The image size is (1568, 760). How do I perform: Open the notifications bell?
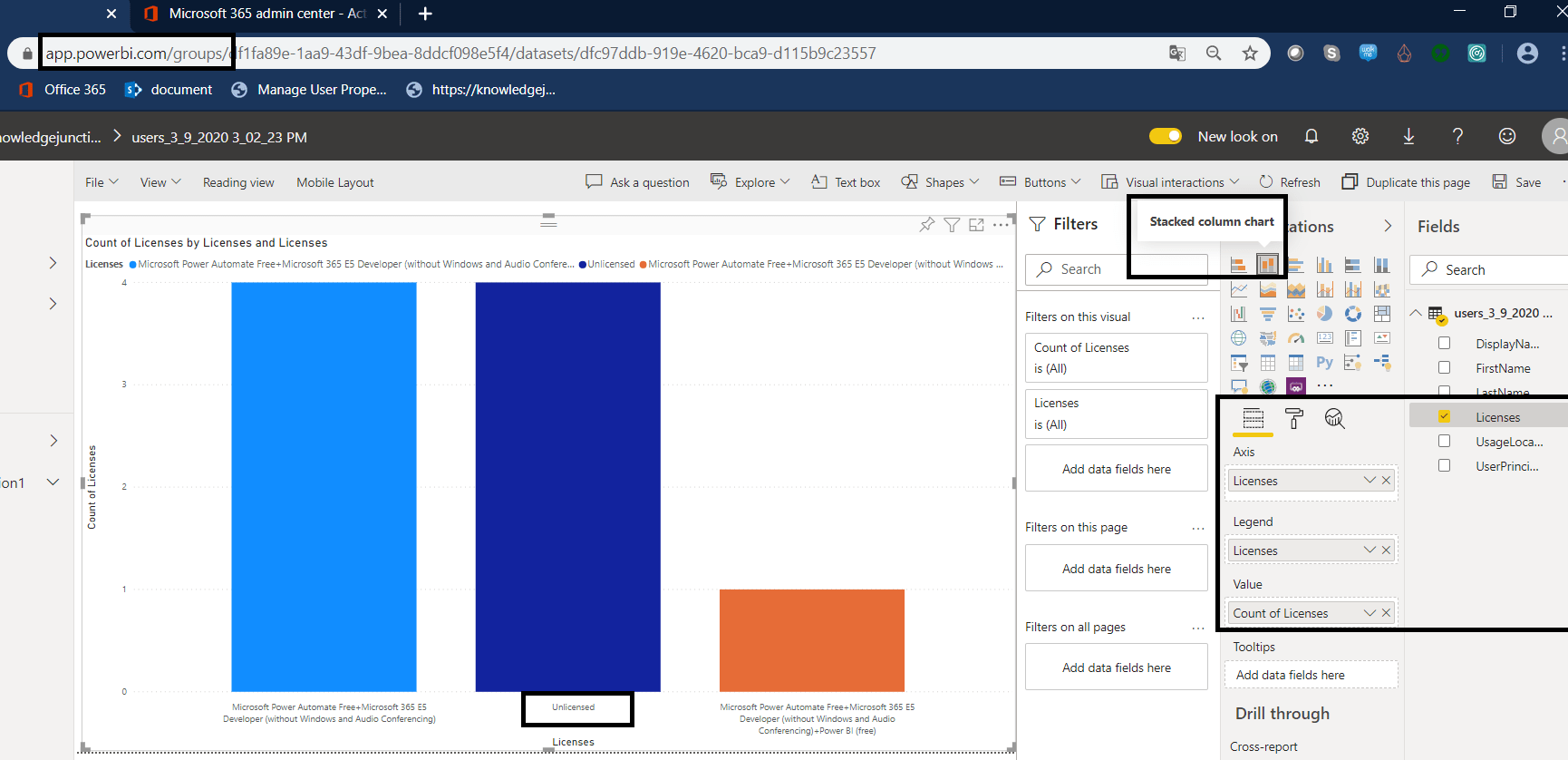pos(1312,136)
